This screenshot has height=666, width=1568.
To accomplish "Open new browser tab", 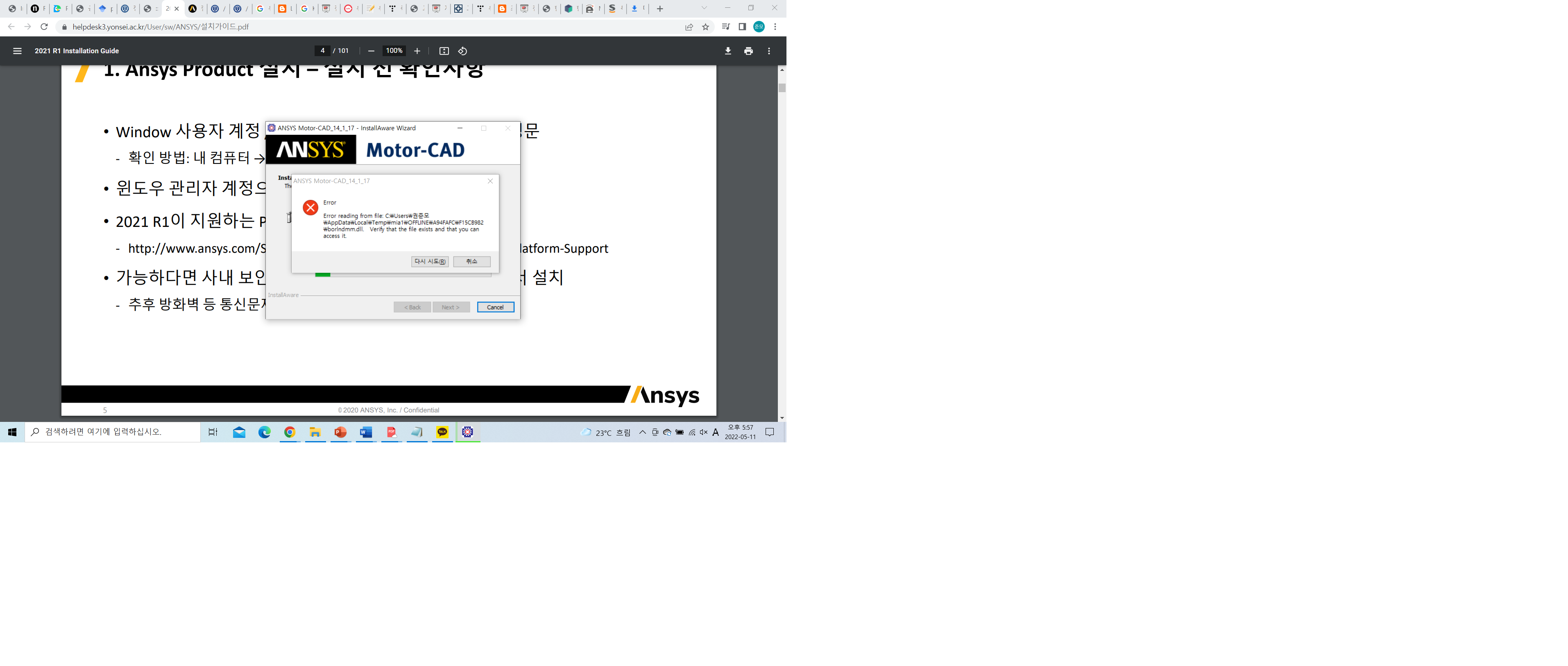I will click(x=660, y=9).
